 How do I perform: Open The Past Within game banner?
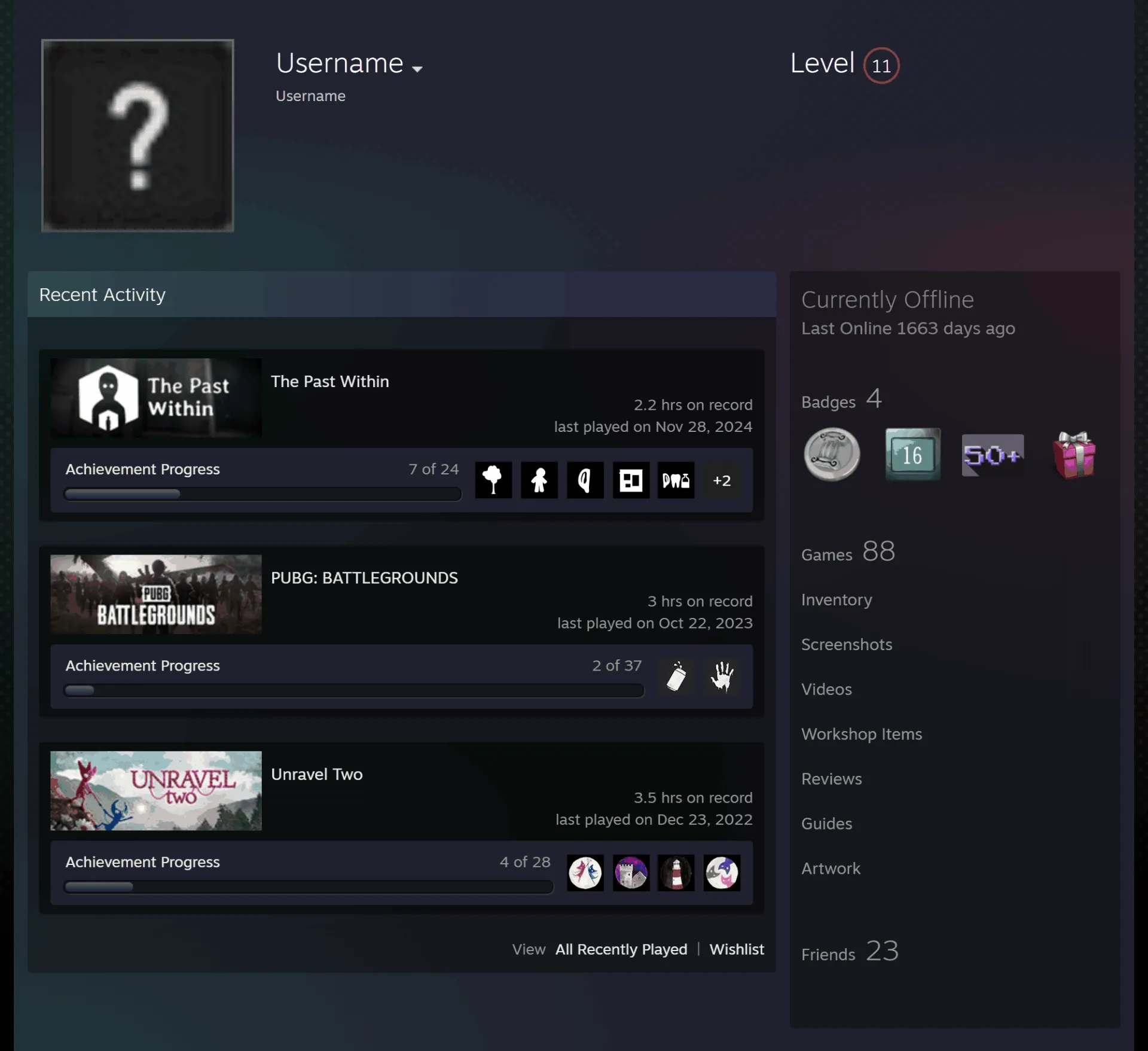(x=156, y=398)
